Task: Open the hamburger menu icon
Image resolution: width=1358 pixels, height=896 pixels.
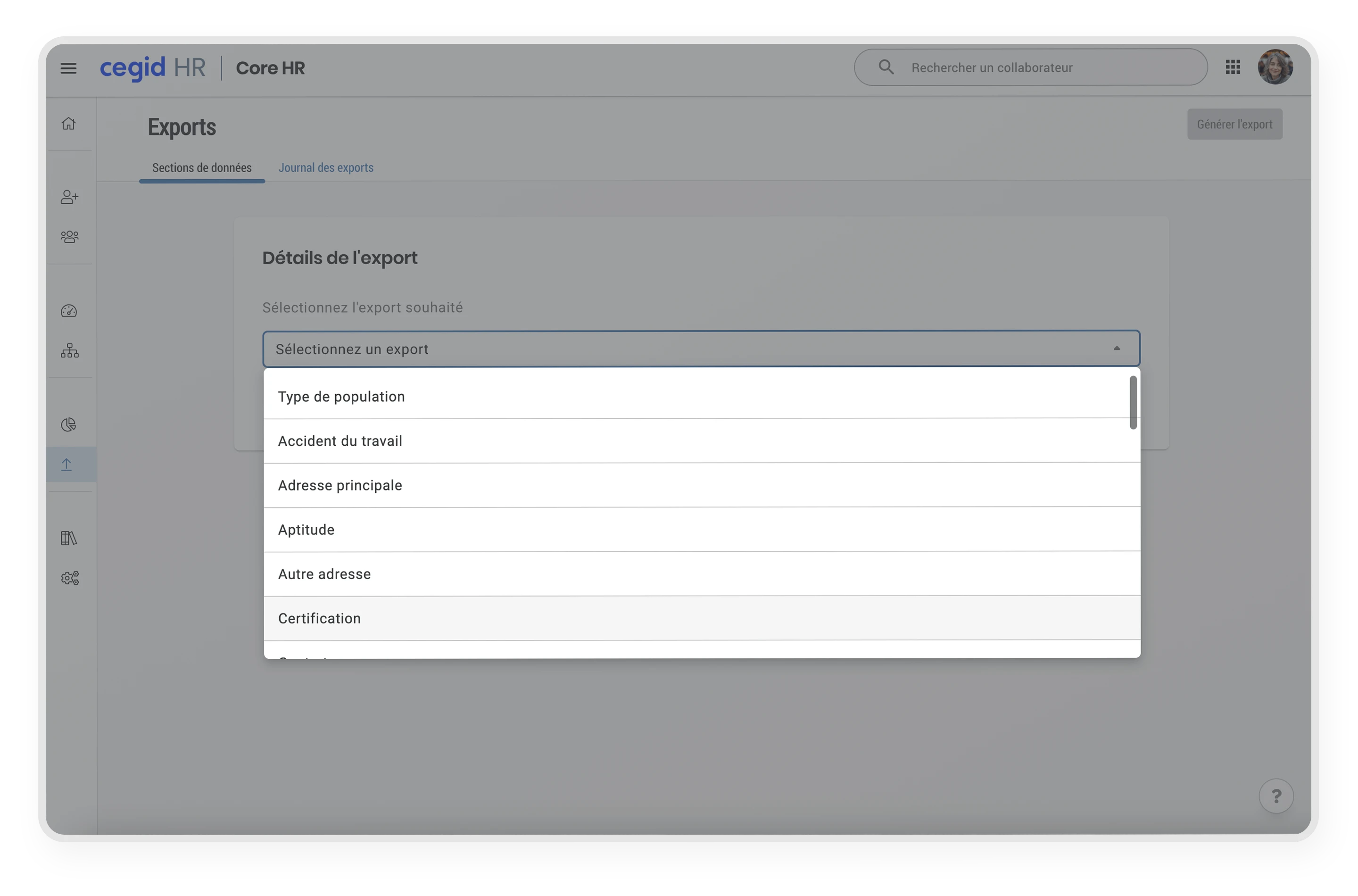Action: tap(68, 68)
